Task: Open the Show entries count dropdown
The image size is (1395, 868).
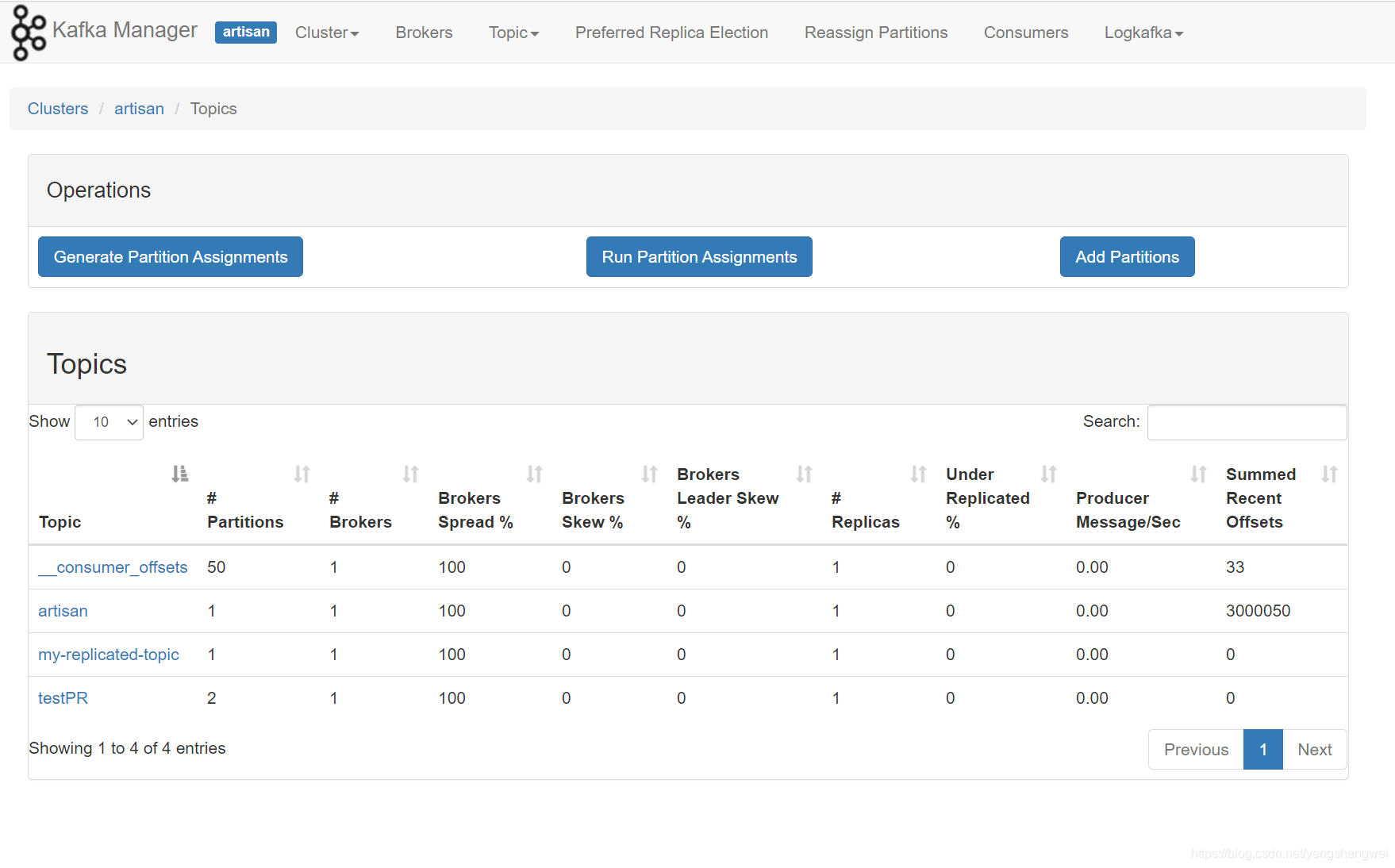Action: click(x=109, y=422)
